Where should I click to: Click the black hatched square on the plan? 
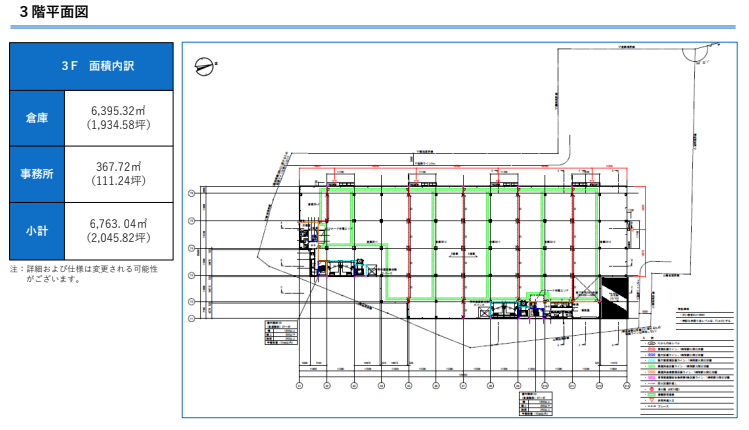click(x=611, y=288)
